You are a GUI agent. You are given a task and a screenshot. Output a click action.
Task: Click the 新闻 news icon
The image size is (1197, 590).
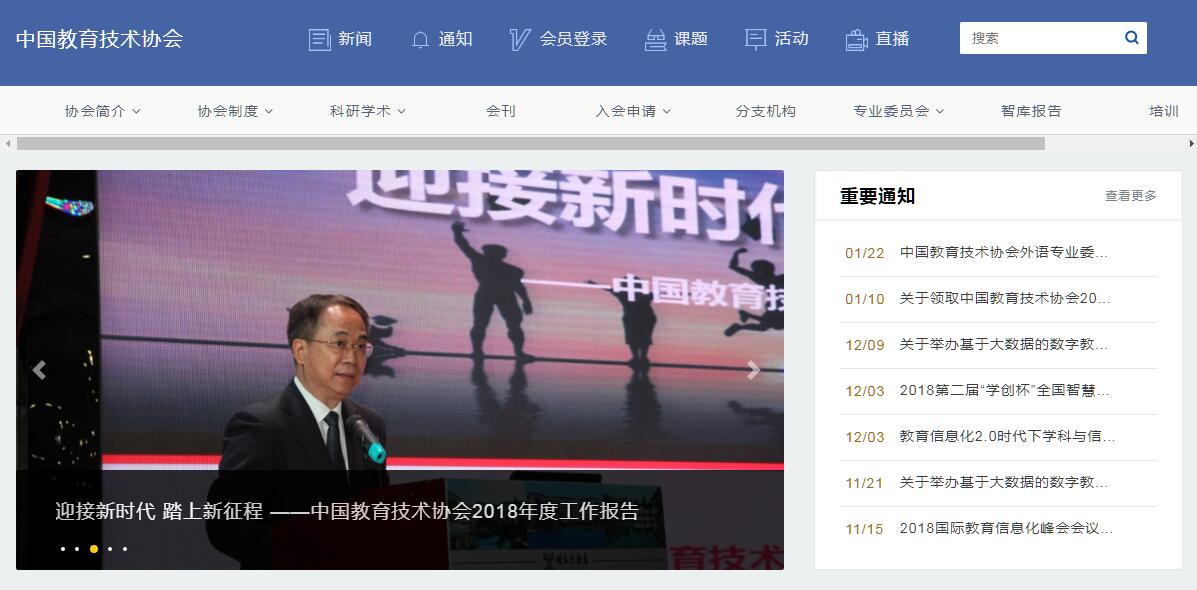coord(319,39)
